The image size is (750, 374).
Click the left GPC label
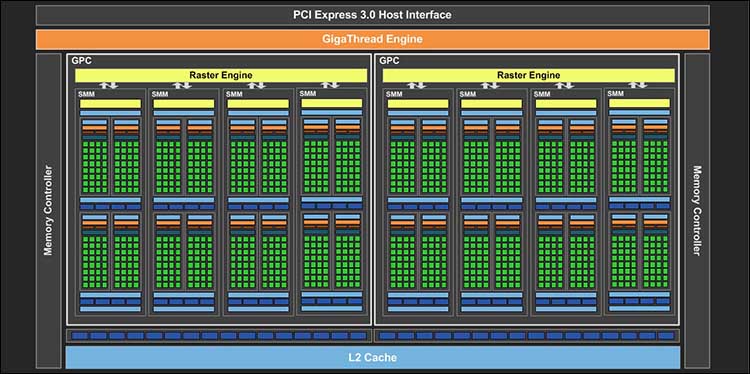click(81, 61)
